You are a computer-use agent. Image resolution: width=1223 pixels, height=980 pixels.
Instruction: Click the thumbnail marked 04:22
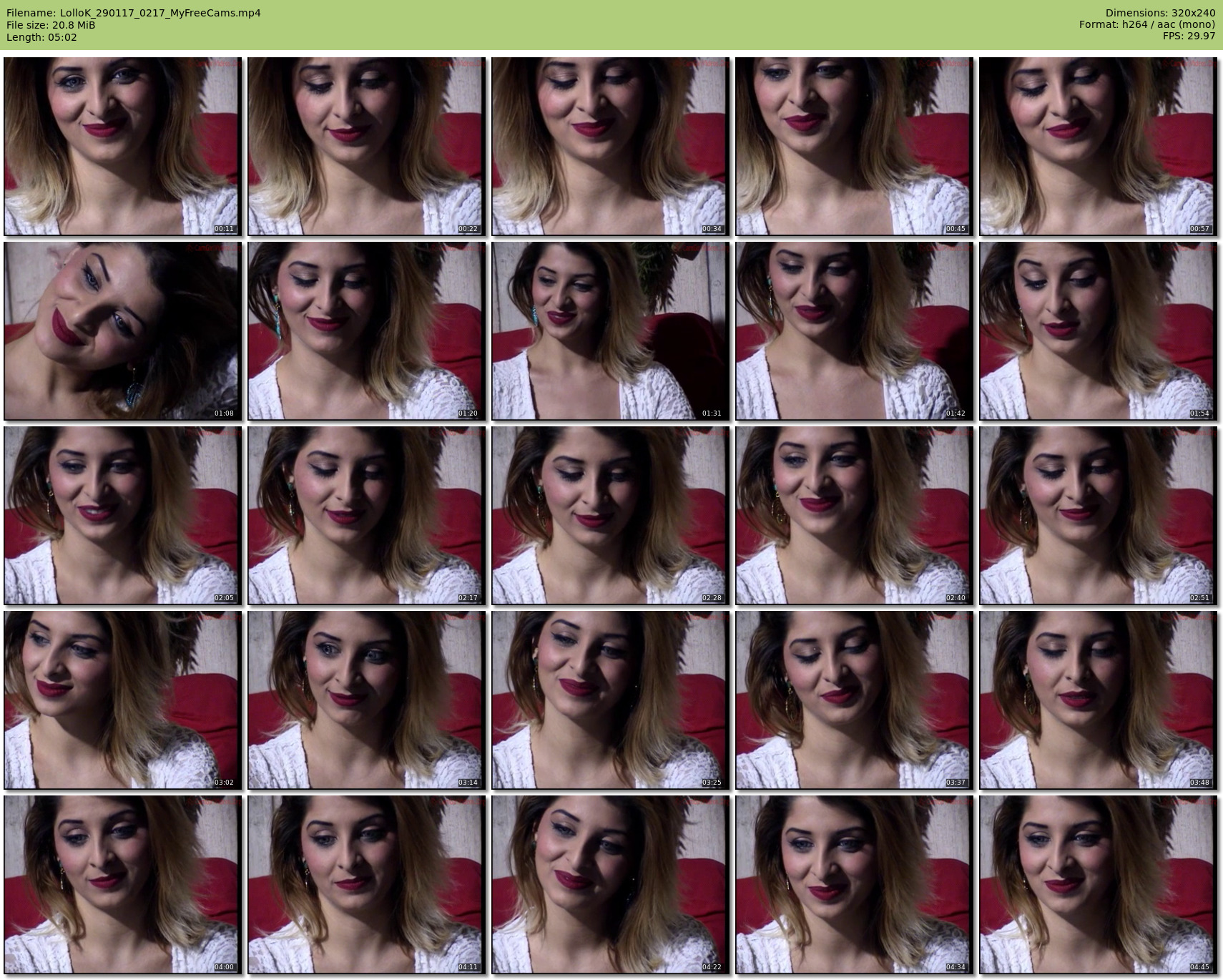click(x=610, y=885)
